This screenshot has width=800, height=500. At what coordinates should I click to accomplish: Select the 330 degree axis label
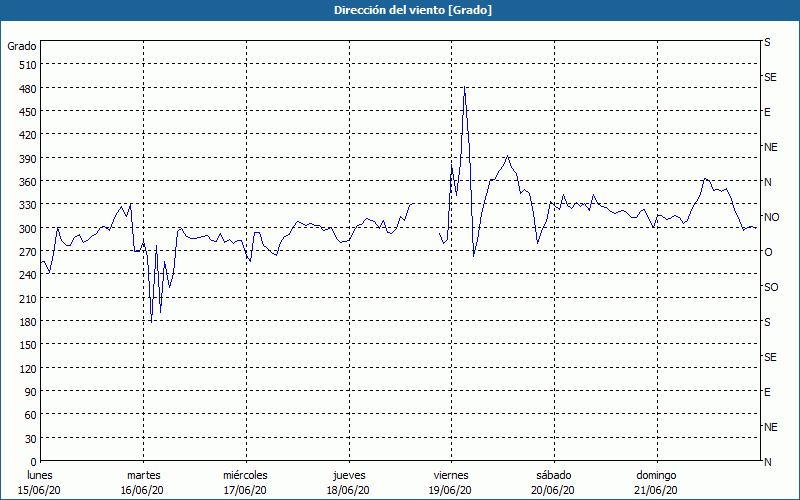[x=28, y=205]
